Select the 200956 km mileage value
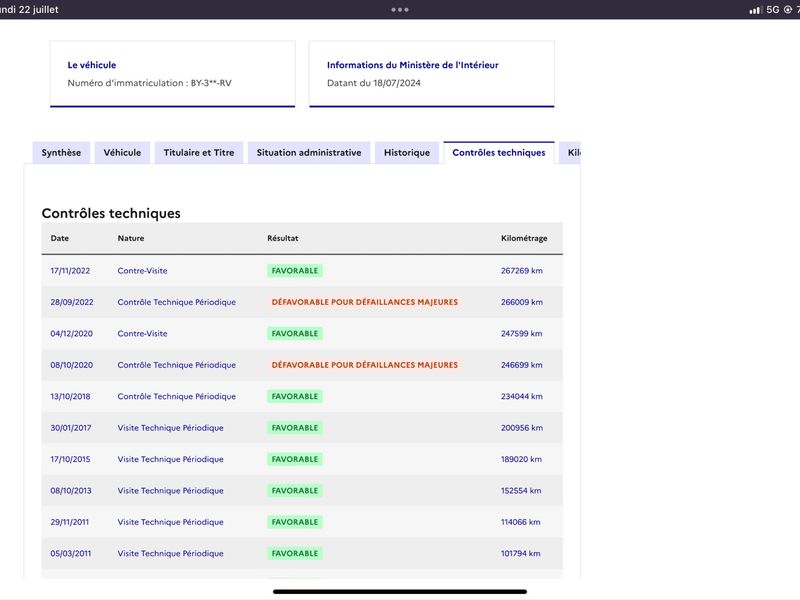The image size is (800, 600). point(521,428)
